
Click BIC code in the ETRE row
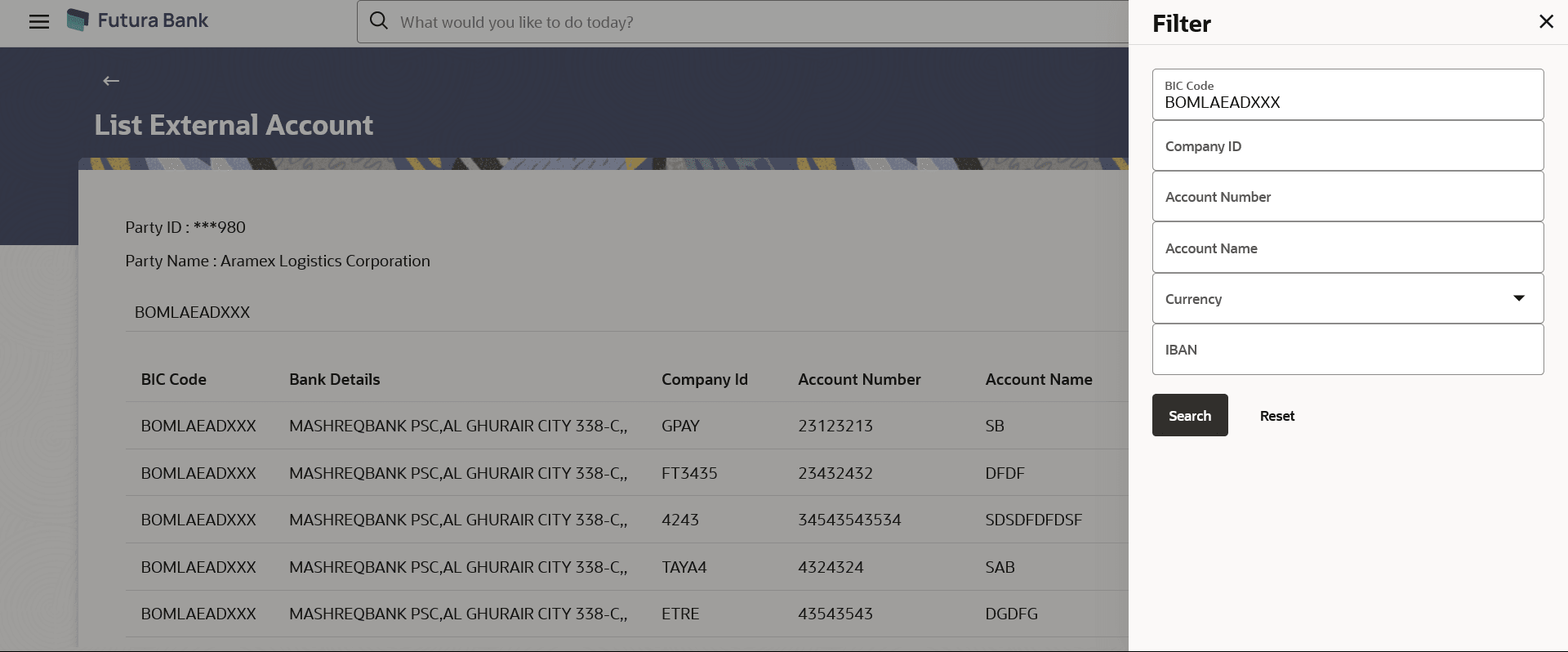point(198,614)
